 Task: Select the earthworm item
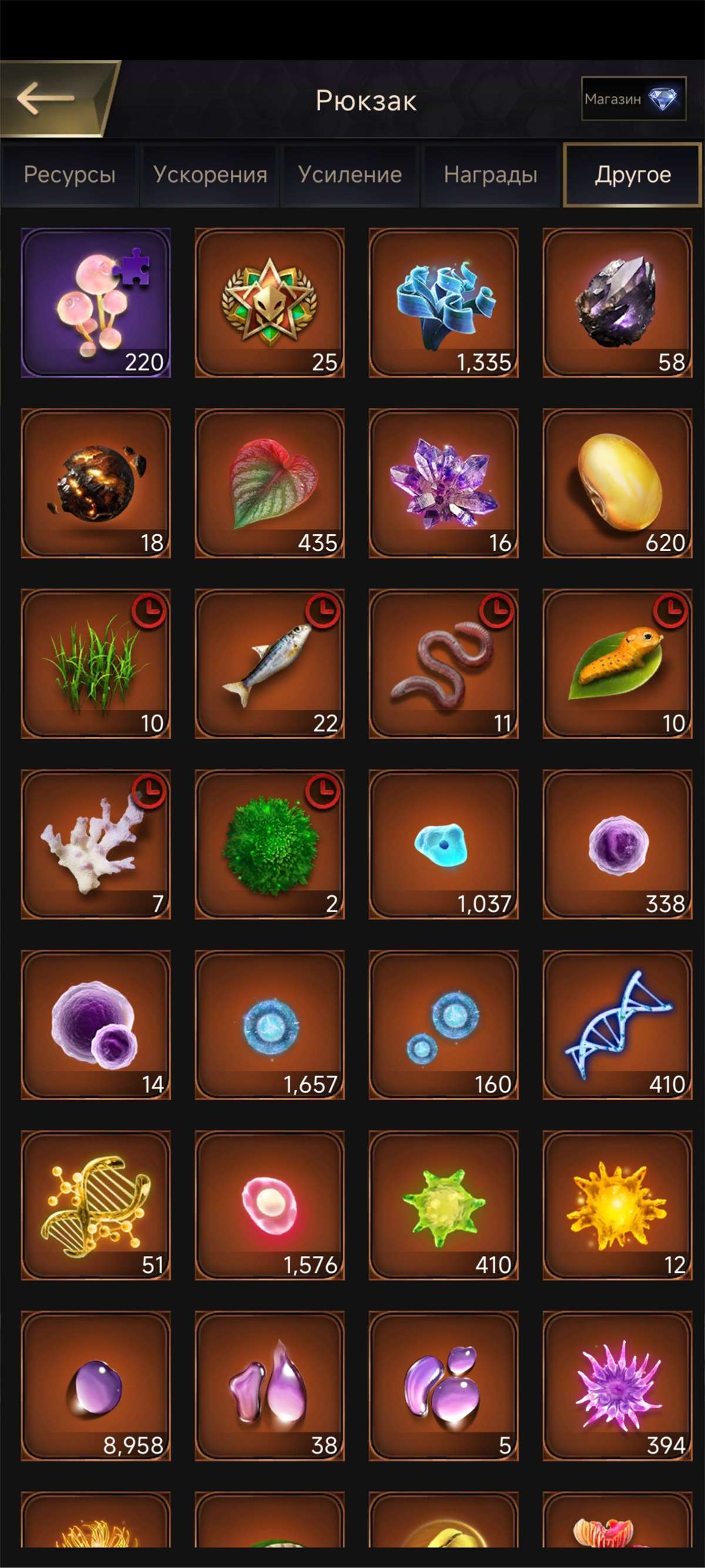(444, 664)
